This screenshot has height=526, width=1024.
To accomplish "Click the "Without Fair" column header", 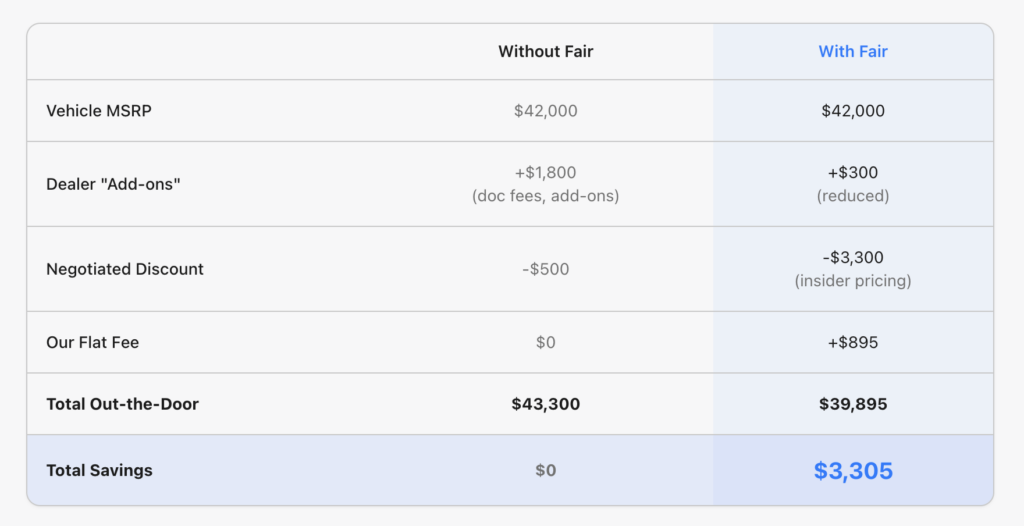I will (x=545, y=51).
